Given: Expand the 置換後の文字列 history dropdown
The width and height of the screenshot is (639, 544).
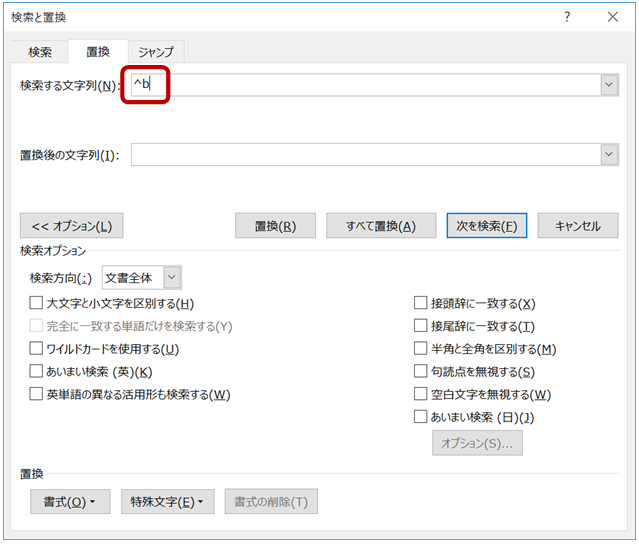Looking at the screenshot, I should [609, 155].
